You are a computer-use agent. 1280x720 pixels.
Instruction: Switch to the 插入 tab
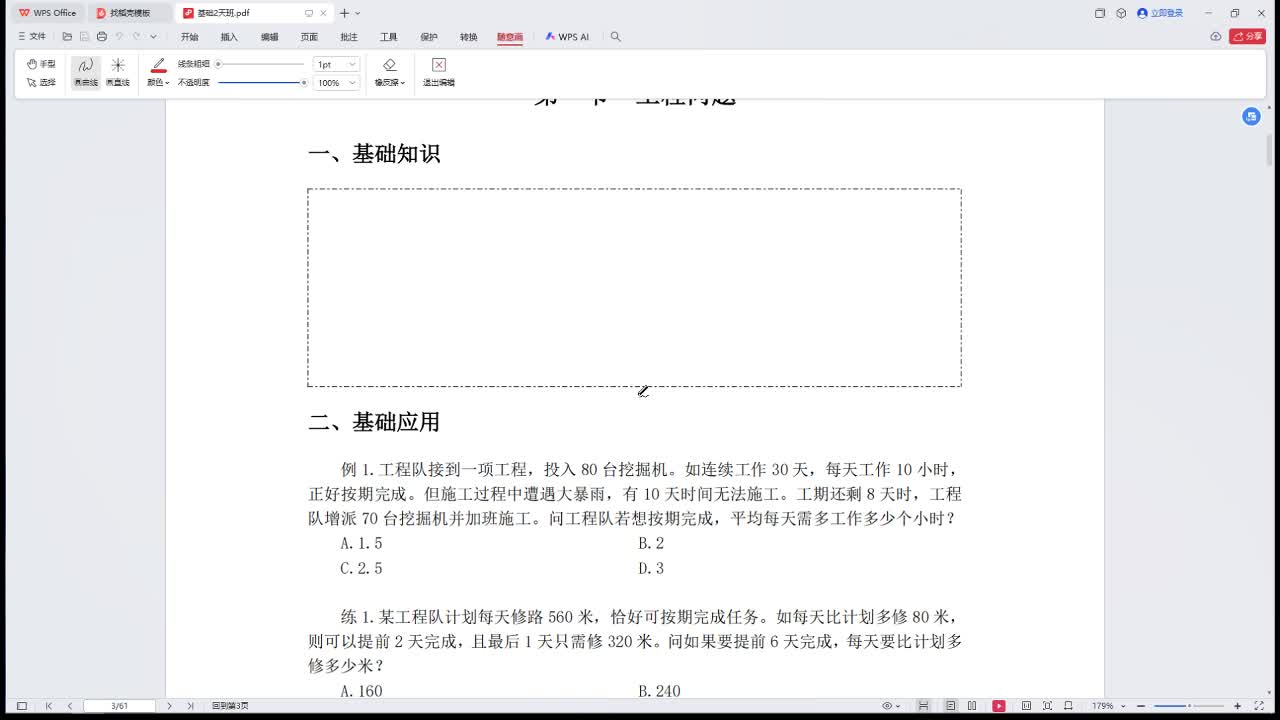(x=229, y=37)
